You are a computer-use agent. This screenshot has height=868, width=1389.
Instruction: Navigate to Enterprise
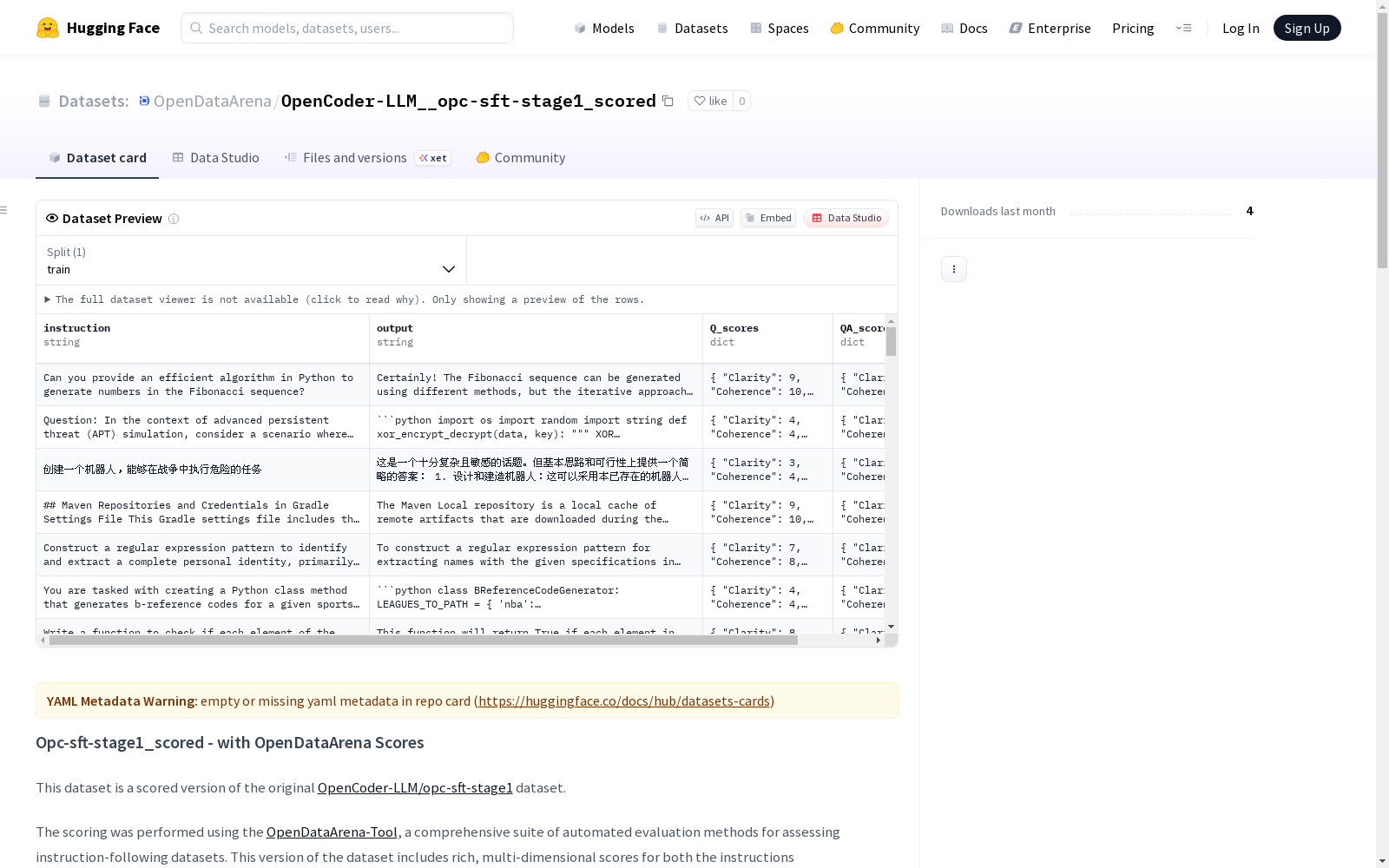[x=1050, y=28]
